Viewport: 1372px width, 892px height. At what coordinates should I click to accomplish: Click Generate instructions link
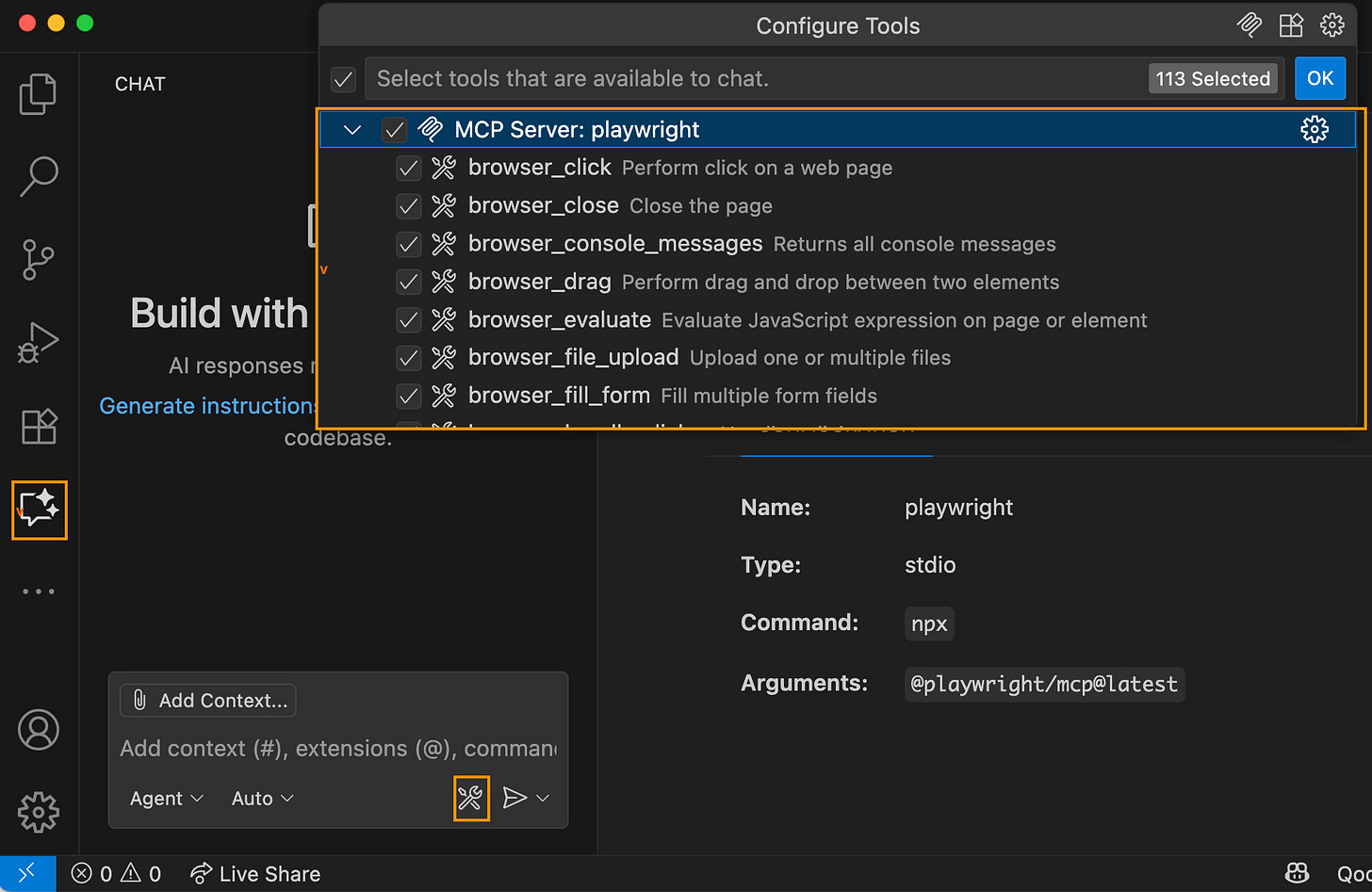207,406
